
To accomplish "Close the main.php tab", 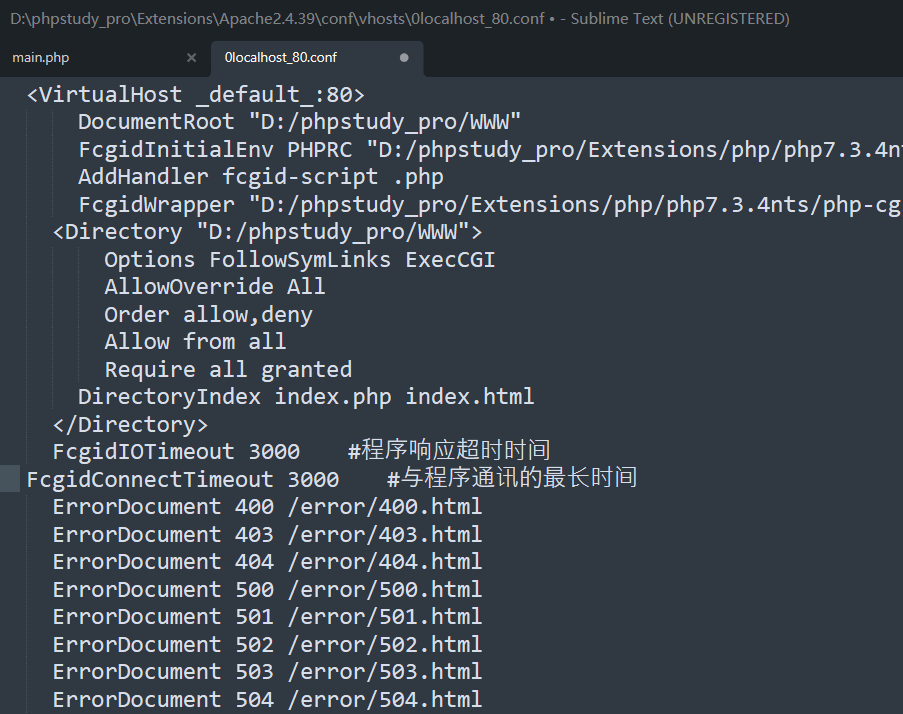I will pyautogui.click(x=192, y=58).
